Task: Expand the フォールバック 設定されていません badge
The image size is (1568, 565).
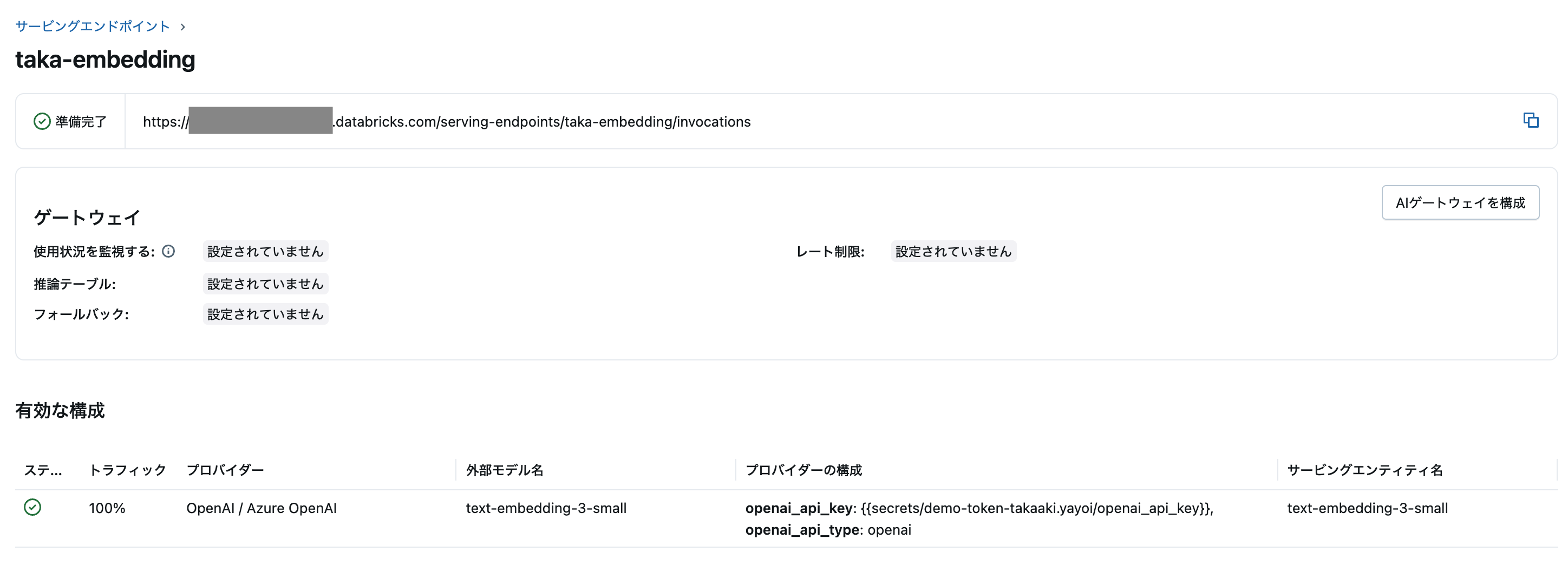Action: click(265, 314)
